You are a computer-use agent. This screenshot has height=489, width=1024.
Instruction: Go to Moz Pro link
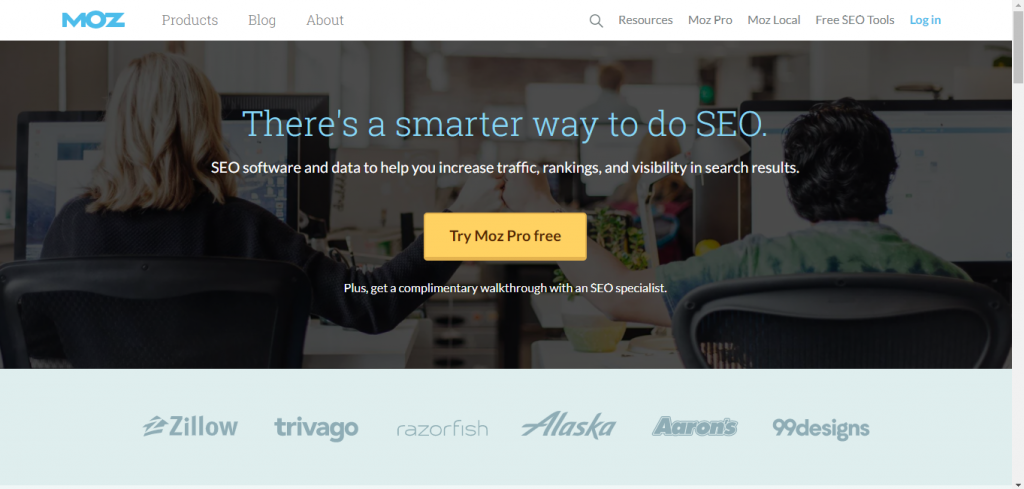(x=710, y=20)
